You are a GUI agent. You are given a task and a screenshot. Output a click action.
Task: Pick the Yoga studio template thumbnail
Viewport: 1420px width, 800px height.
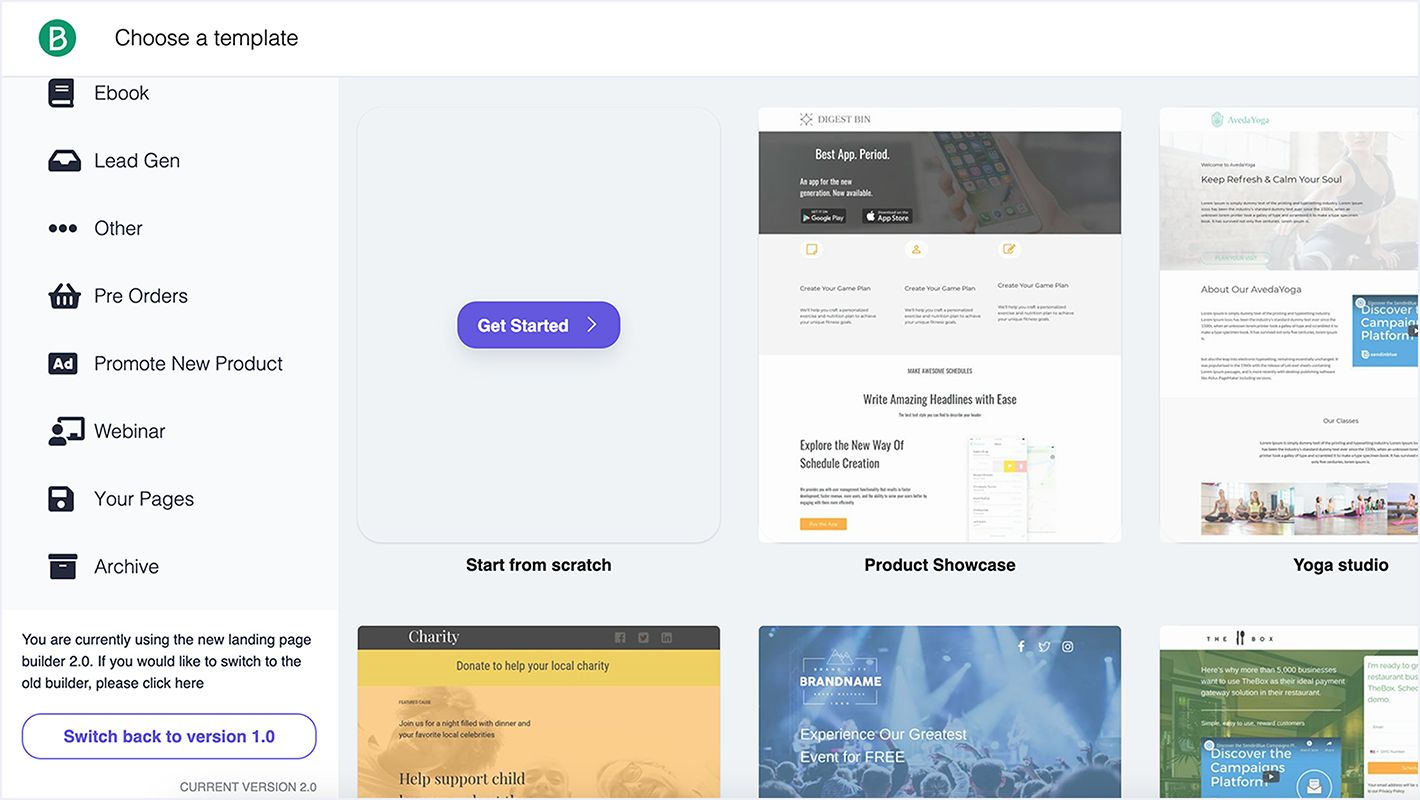1289,325
